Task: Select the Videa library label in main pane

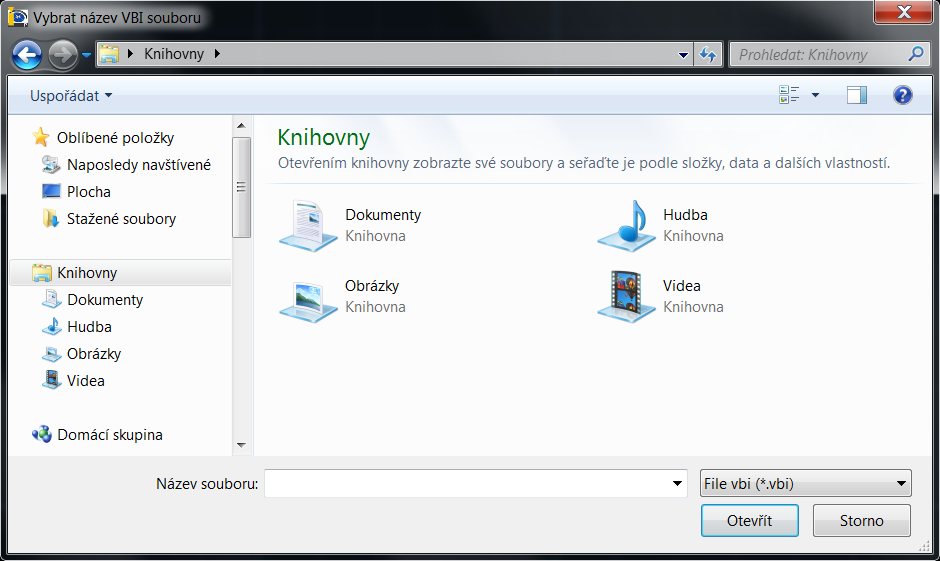Action: pos(682,286)
